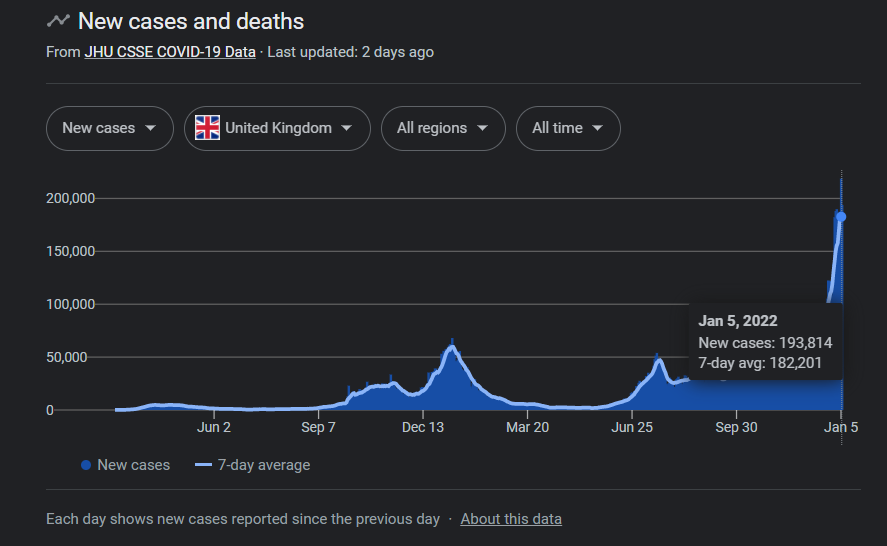Click the Sep 30 x-axis label
The width and height of the screenshot is (887, 546).
point(736,428)
